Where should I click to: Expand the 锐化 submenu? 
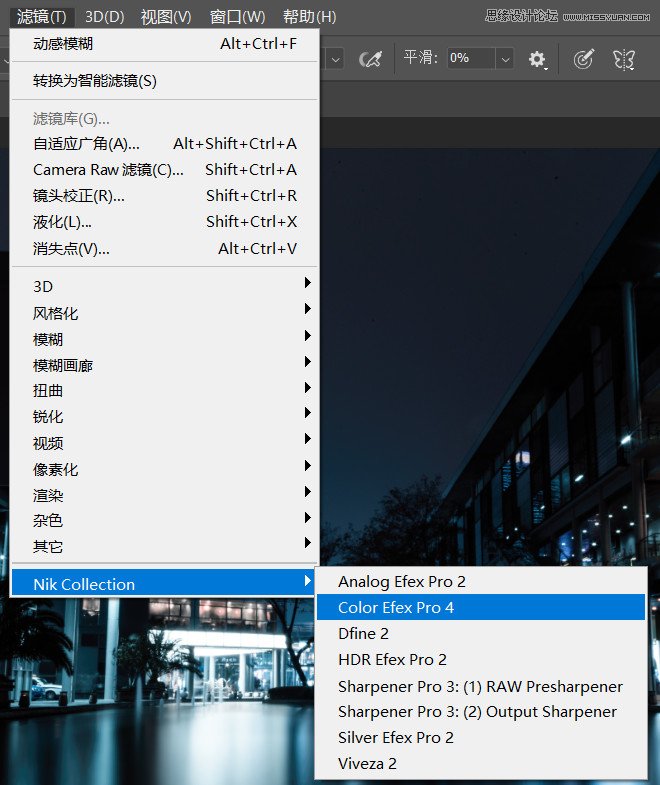[165, 417]
